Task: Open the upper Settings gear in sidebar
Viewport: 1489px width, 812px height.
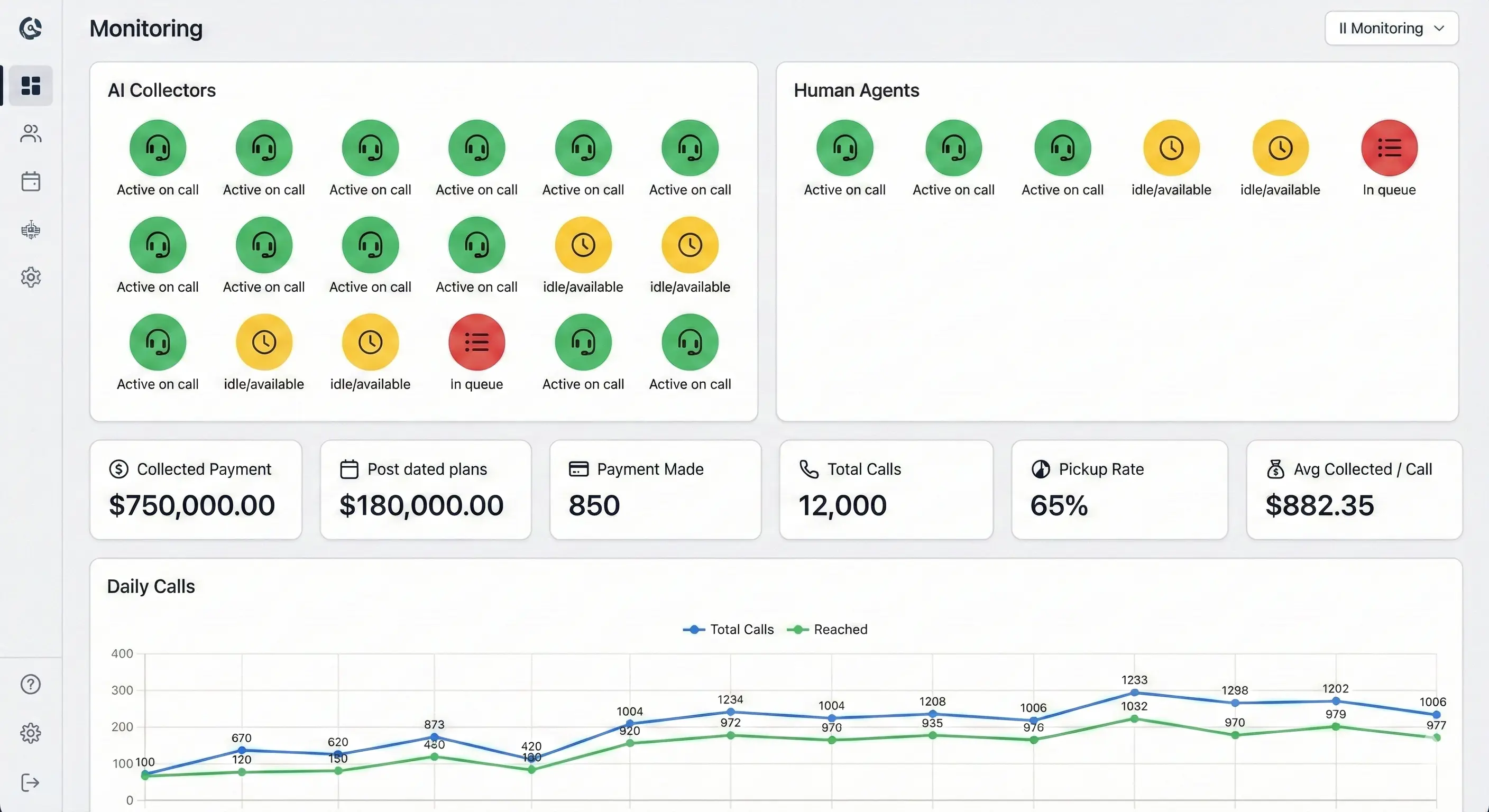Action: [30, 278]
